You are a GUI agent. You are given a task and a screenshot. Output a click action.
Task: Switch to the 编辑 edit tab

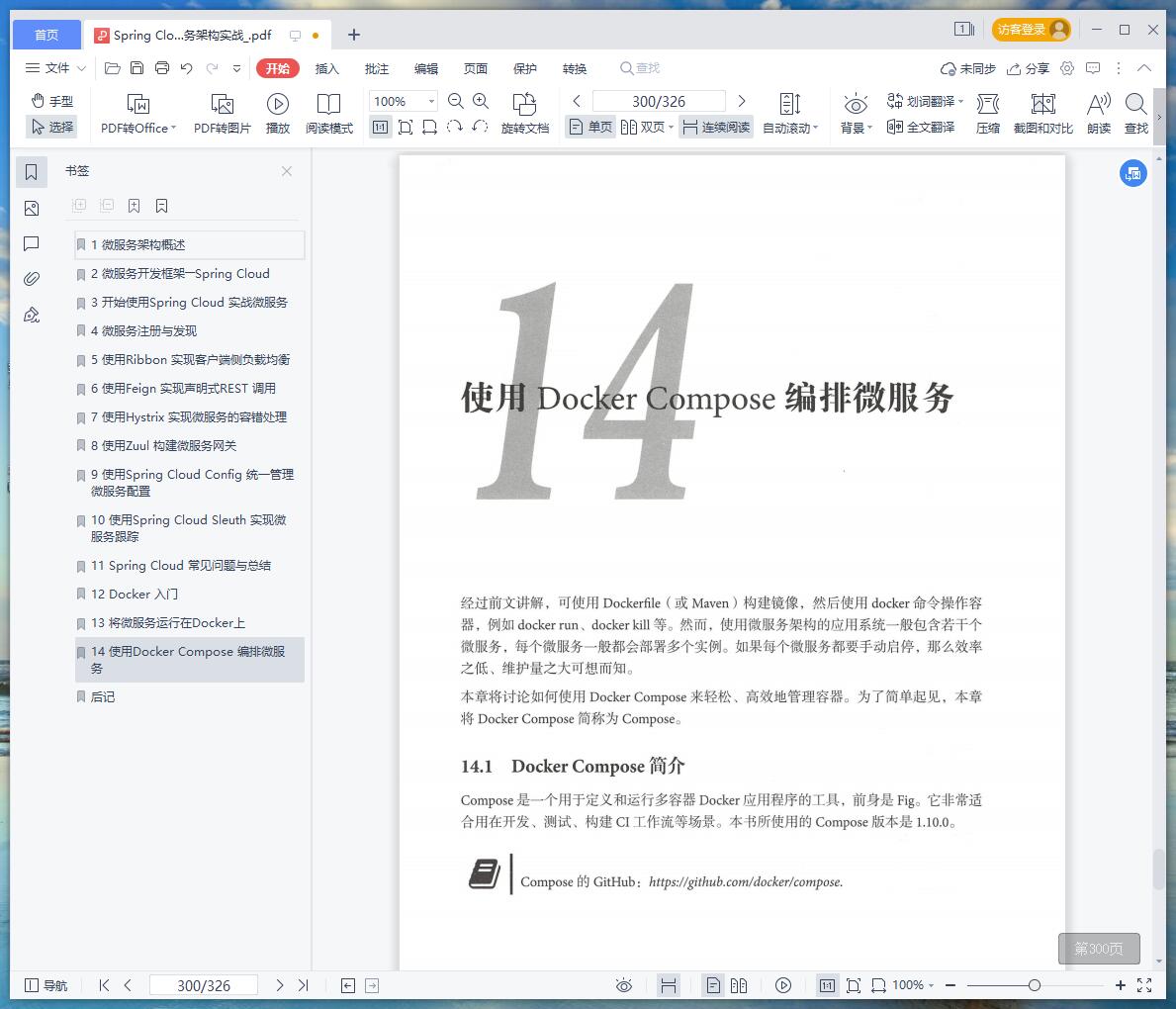[426, 68]
